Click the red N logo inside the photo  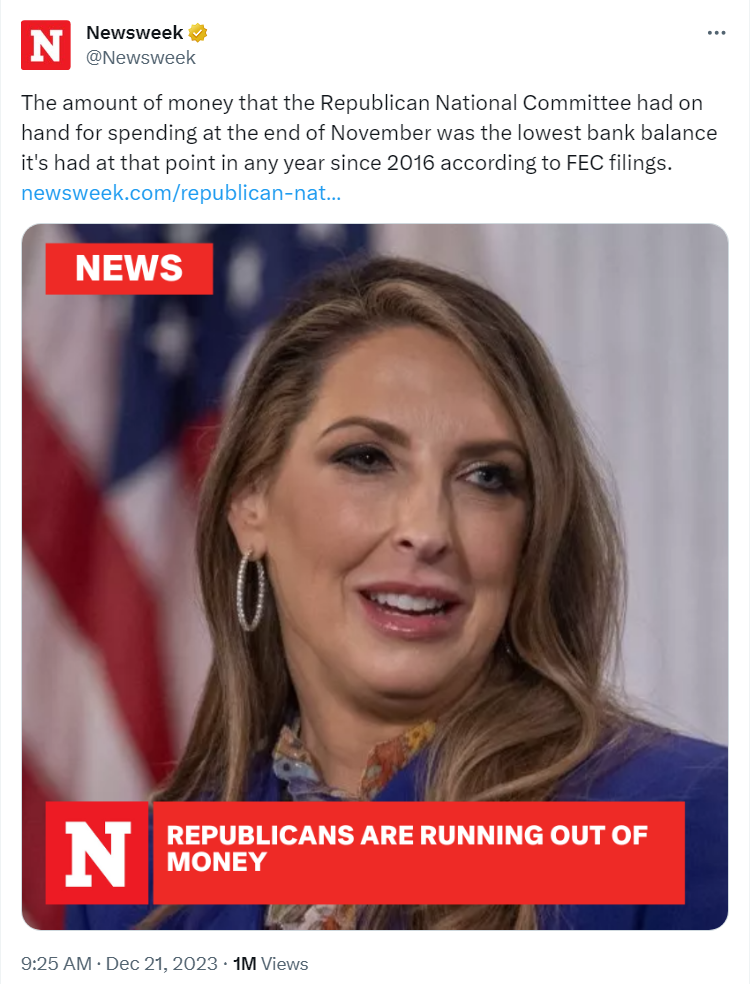[97, 853]
